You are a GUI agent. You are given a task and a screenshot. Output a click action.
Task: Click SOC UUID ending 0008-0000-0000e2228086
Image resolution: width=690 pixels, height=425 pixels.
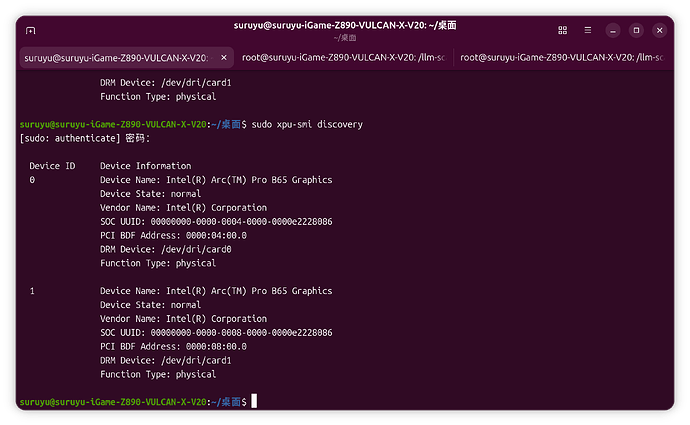[x=216, y=333]
